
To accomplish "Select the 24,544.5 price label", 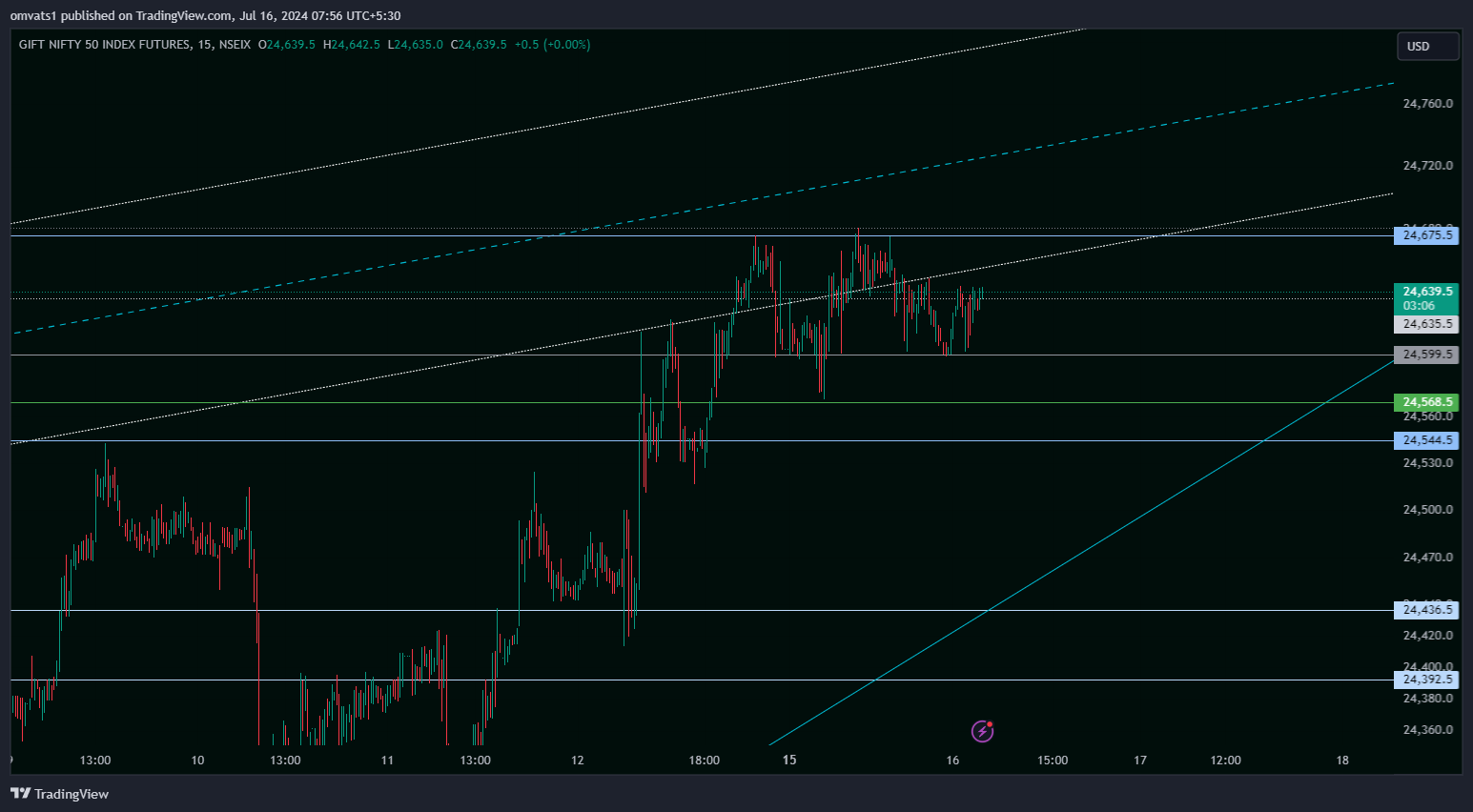I will [x=1426, y=440].
